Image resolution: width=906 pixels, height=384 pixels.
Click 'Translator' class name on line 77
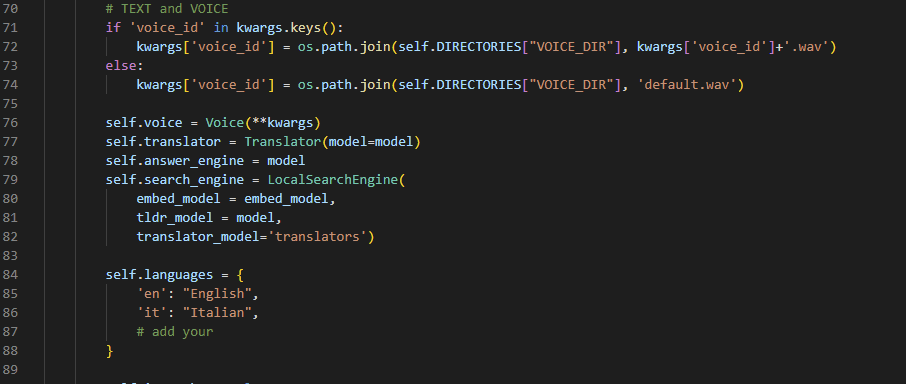tap(282, 142)
